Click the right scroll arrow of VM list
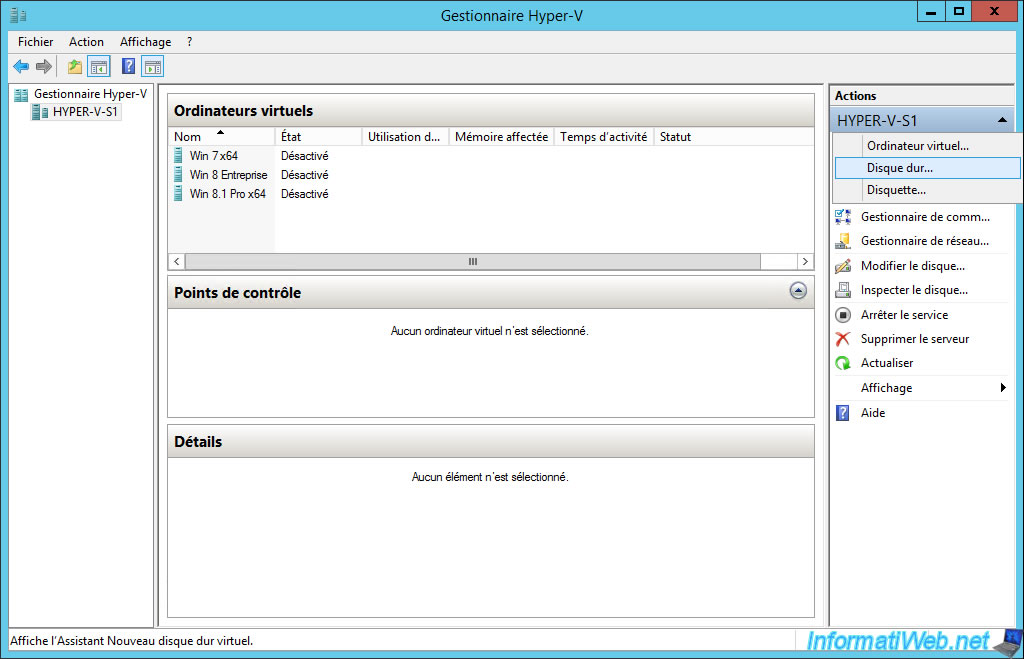Screen dimensions: 1024x659 [x=805, y=261]
